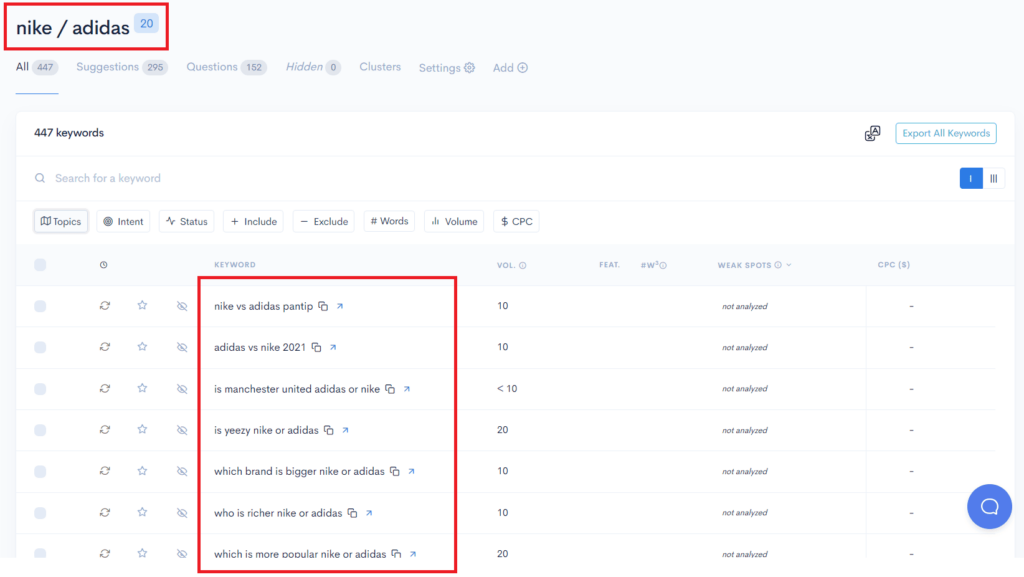Image resolution: width=1024 pixels, height=577 pixels.
Task: Switch to the Questions tab
Action: (213, 67)
